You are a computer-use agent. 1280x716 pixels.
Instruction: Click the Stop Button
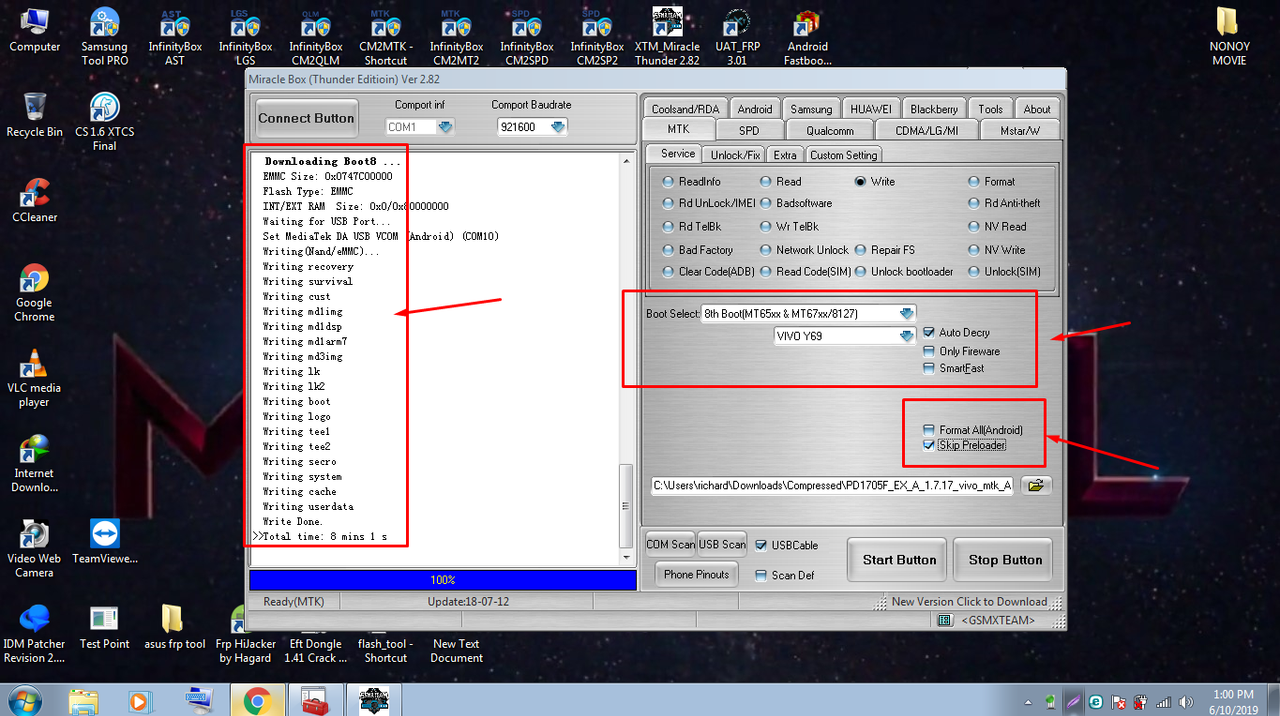point(1005,560)
